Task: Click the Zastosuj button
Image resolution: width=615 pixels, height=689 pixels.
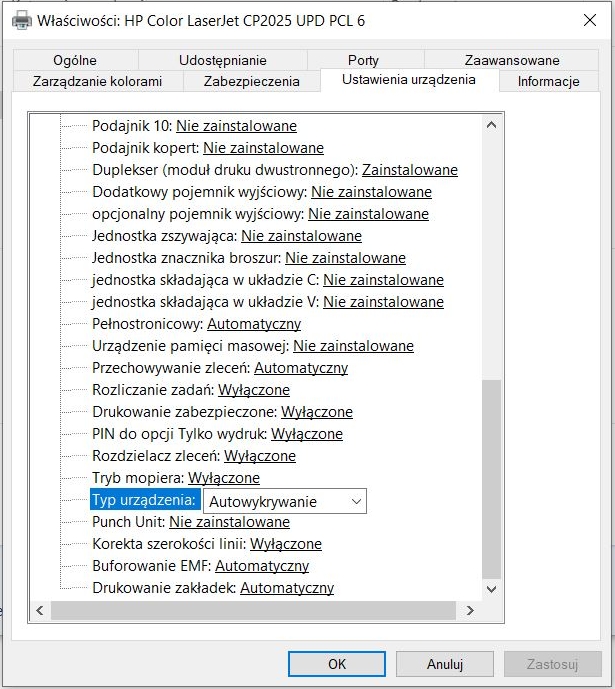Action: 553,664
